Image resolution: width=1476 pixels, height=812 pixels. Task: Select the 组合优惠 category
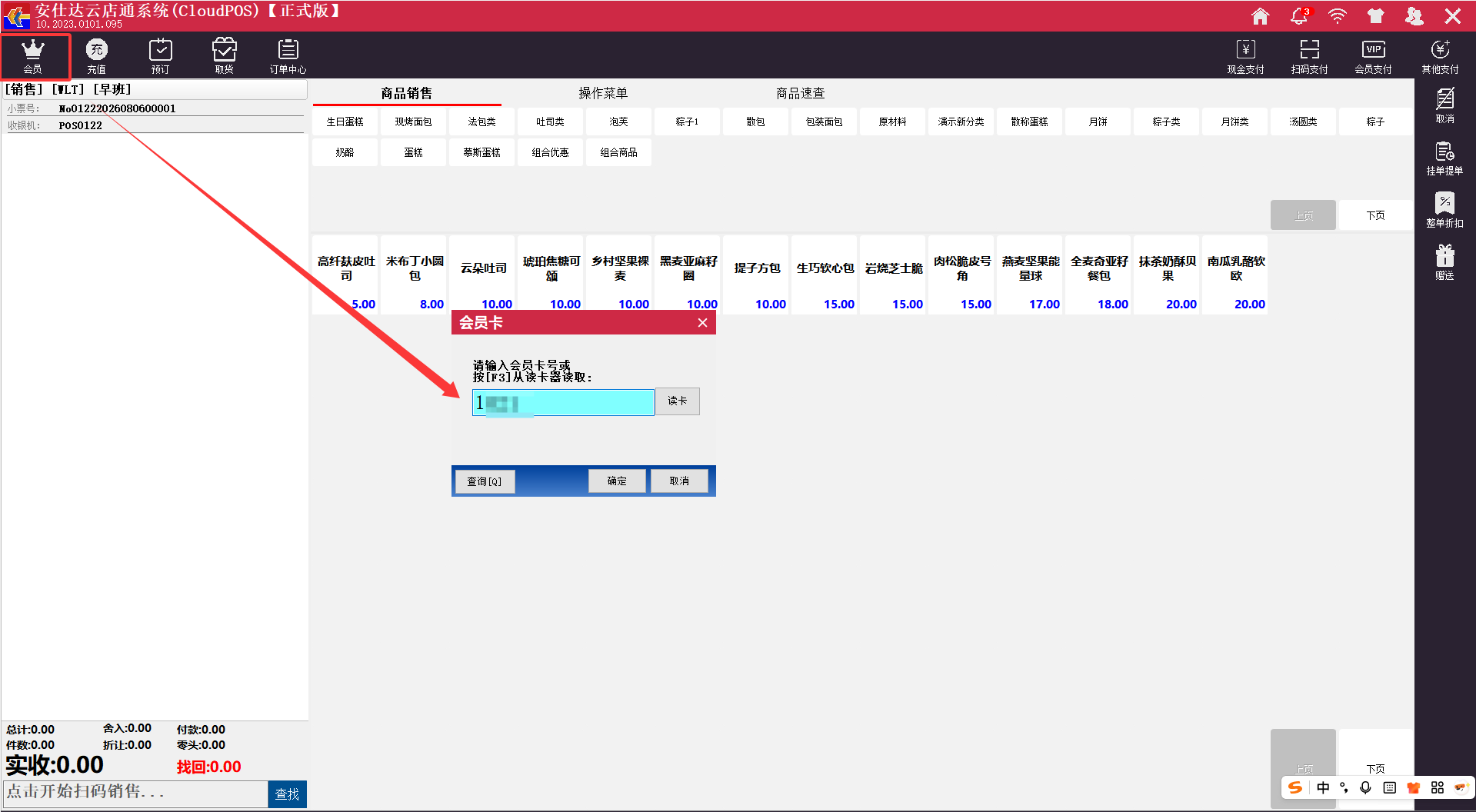[x=550, y=152]
